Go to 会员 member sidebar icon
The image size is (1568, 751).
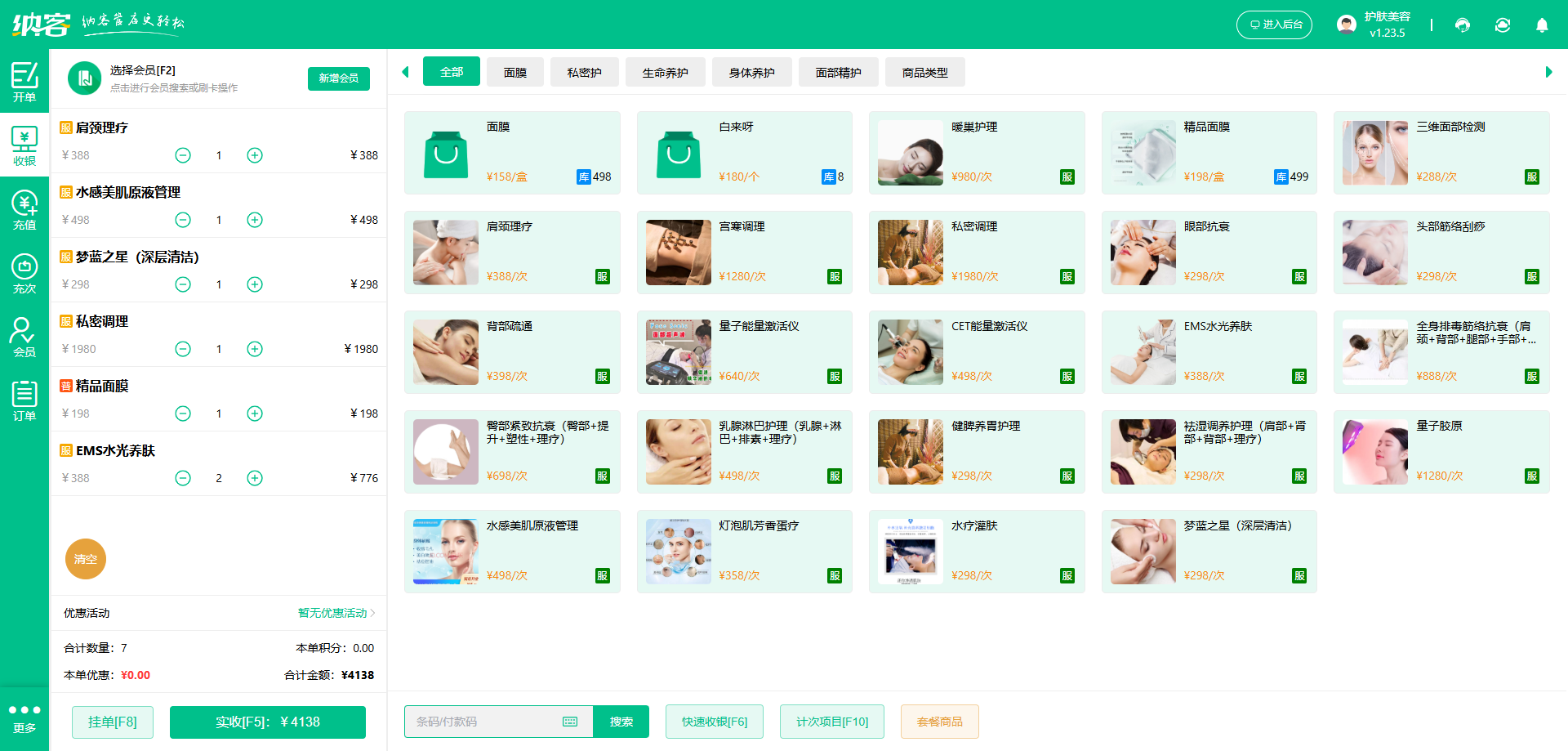coord(24,338)
